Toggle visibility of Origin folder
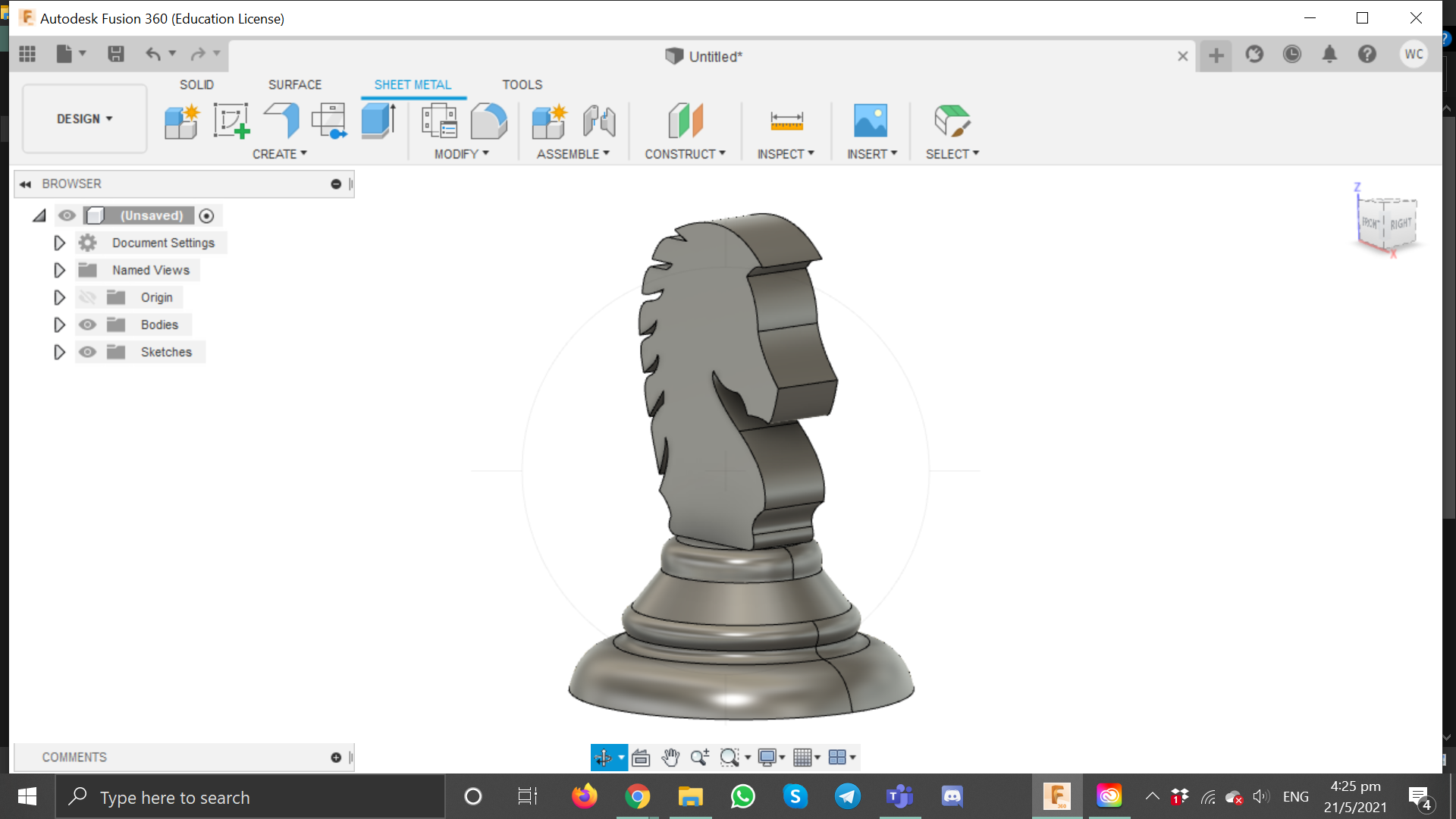Image resolution: width=1456 pixels, height=819 pixels. [x=88, y=297]
